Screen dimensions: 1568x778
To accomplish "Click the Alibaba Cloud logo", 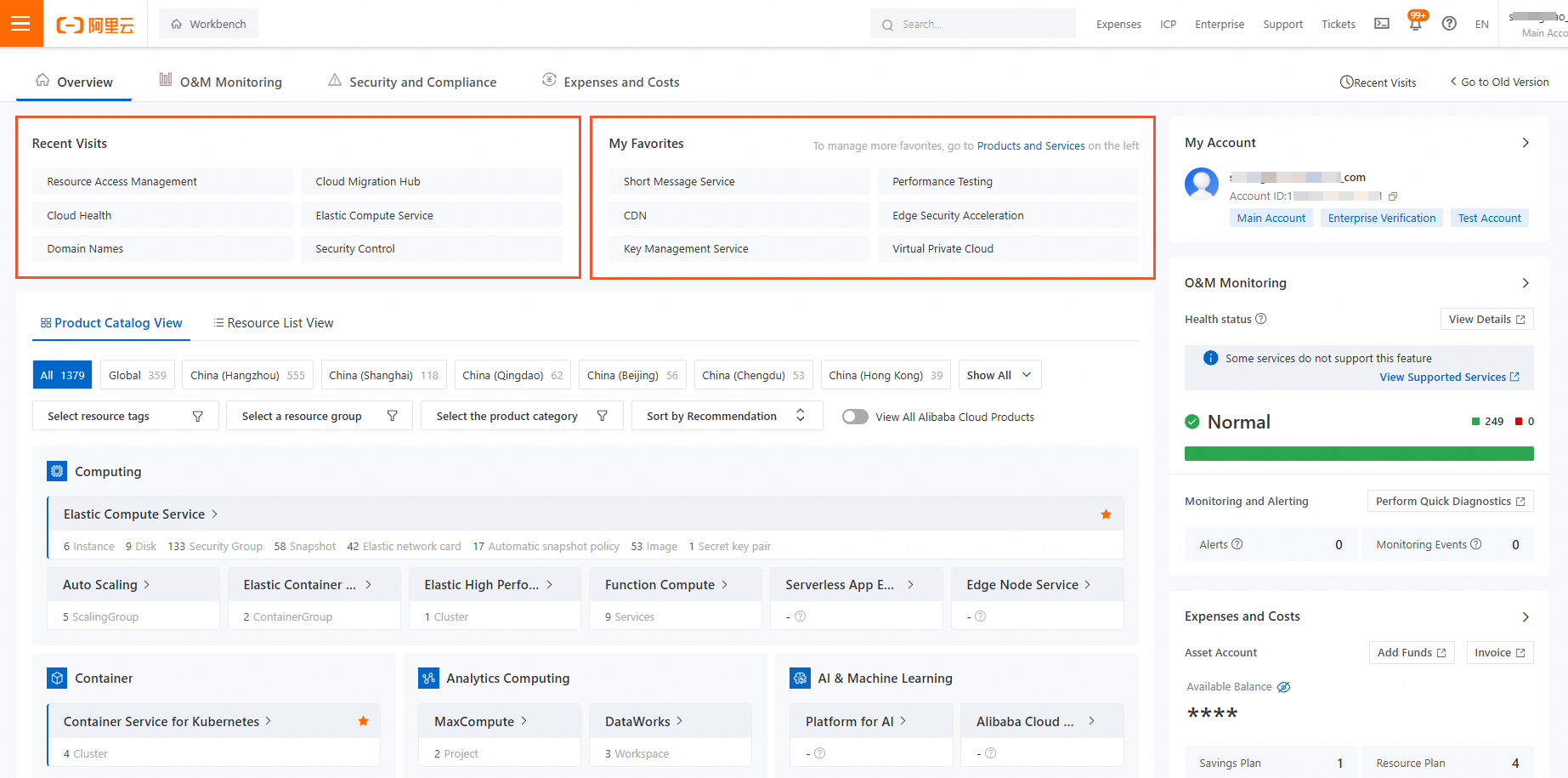I will [x=95, y=25].
